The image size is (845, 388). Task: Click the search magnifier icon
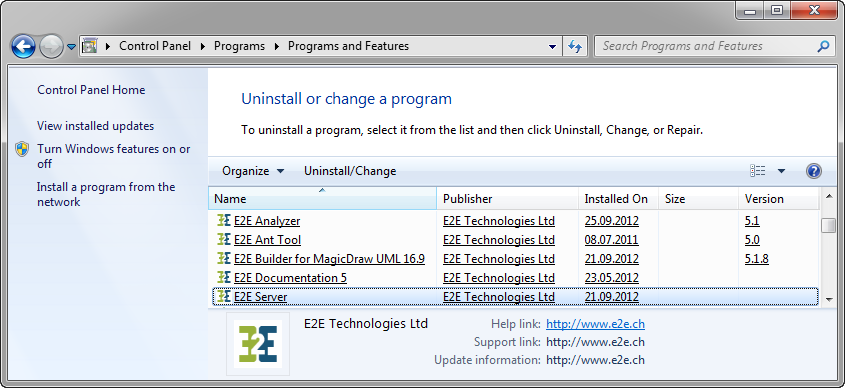(x=823, y=46)
